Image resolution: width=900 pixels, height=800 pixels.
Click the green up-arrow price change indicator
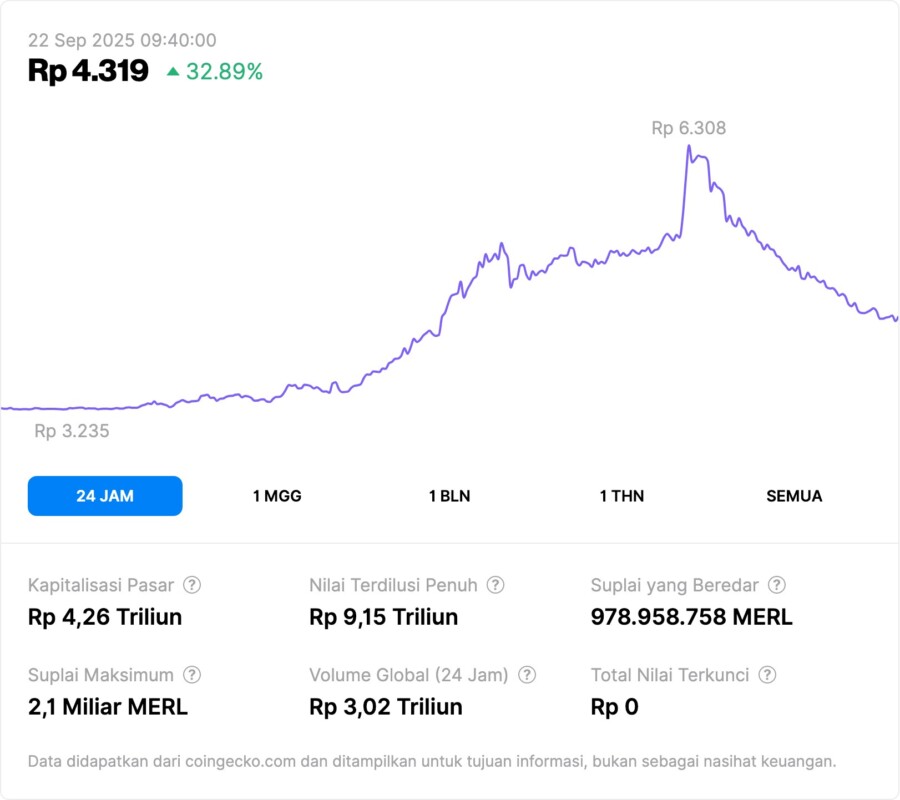(x=173, y=71)
